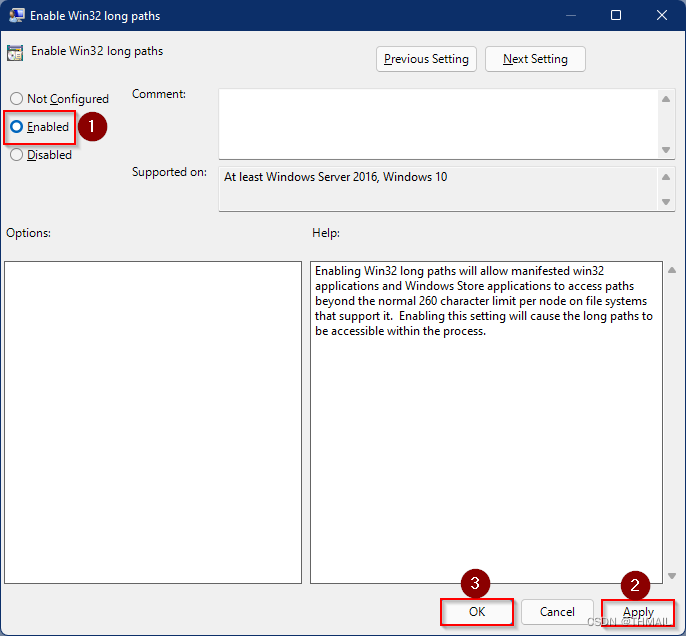Go to Previous Setting
686x636 pixels.
click(426, 59)
